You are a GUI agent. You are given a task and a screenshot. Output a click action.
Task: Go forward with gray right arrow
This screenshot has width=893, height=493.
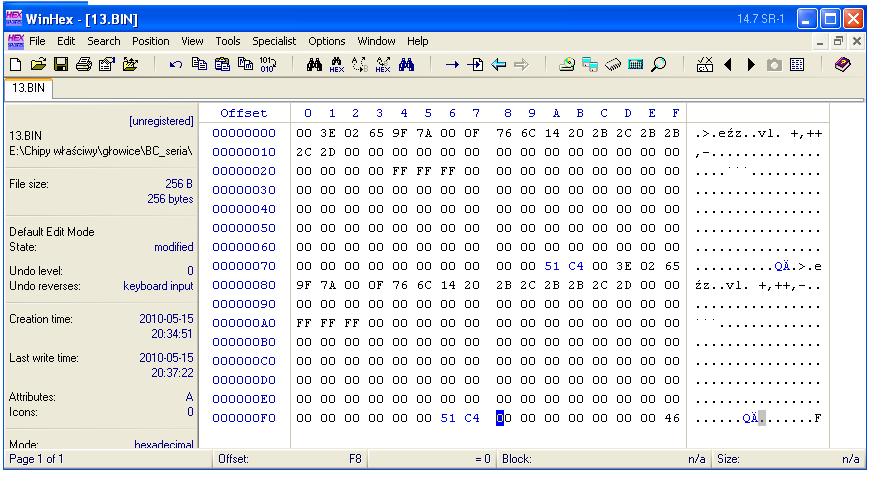[521, 64]
